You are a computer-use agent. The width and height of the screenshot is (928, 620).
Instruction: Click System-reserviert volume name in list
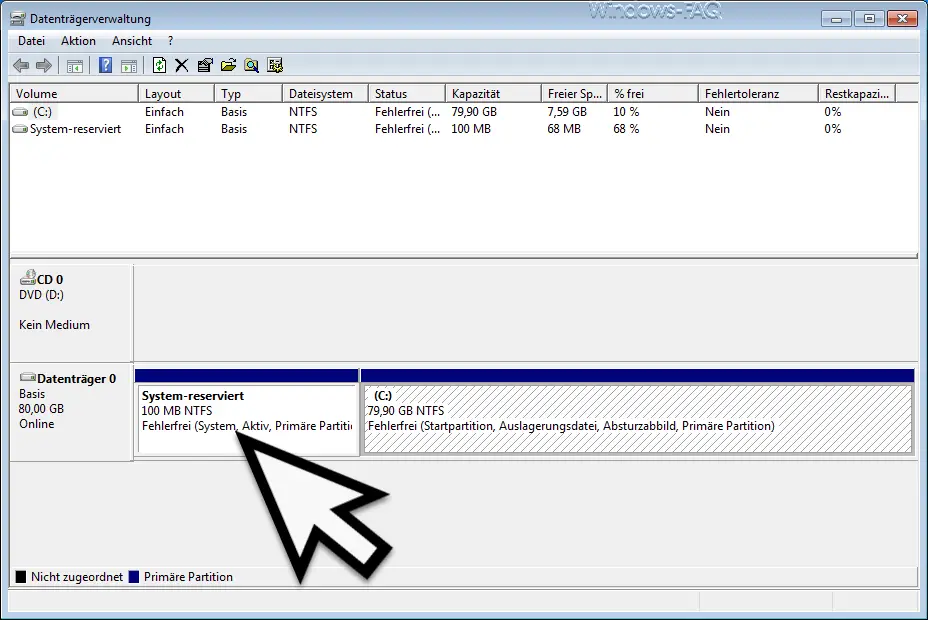click(75, 129)
